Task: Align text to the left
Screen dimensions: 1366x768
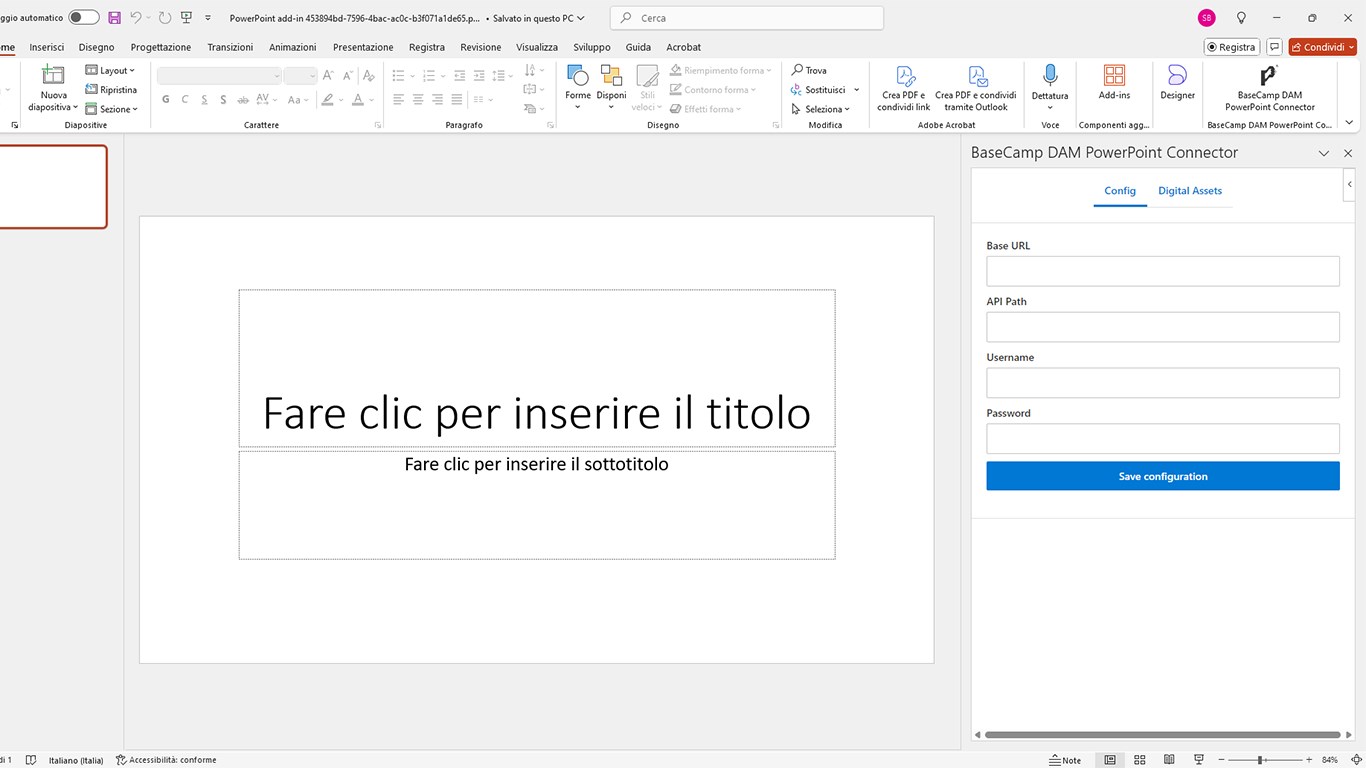Action: click(398, 99)
